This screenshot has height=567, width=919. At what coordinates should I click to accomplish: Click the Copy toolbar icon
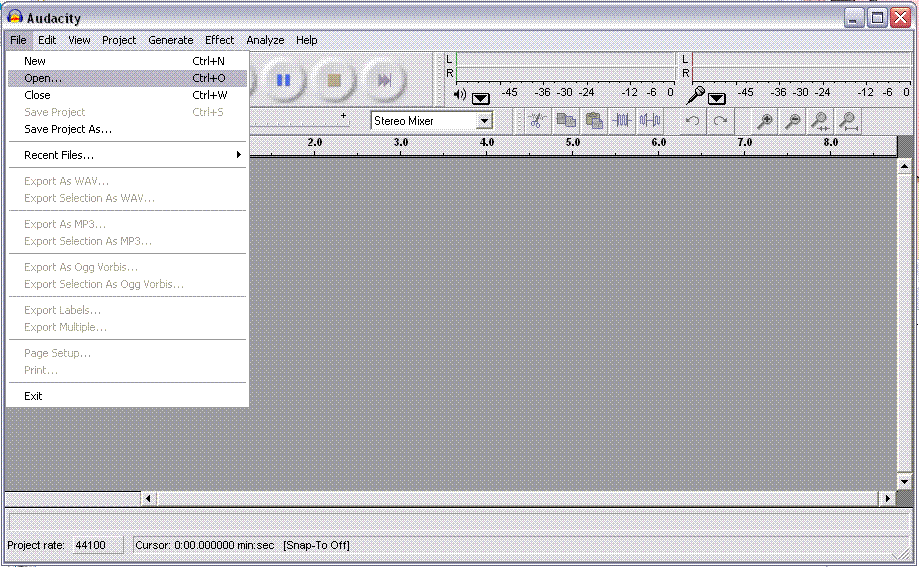[566, 121]
